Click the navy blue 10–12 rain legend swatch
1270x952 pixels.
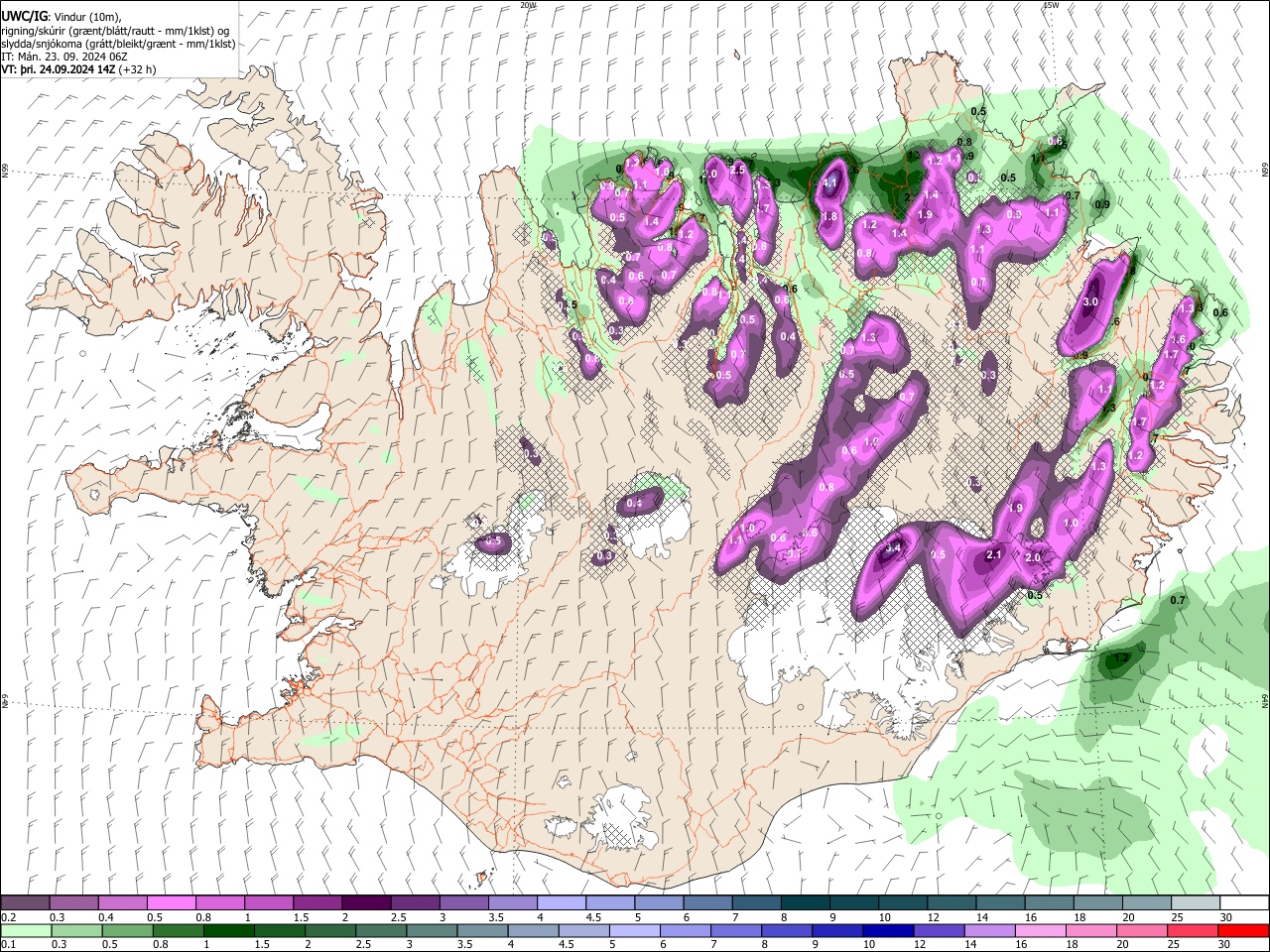pos(888,930)
